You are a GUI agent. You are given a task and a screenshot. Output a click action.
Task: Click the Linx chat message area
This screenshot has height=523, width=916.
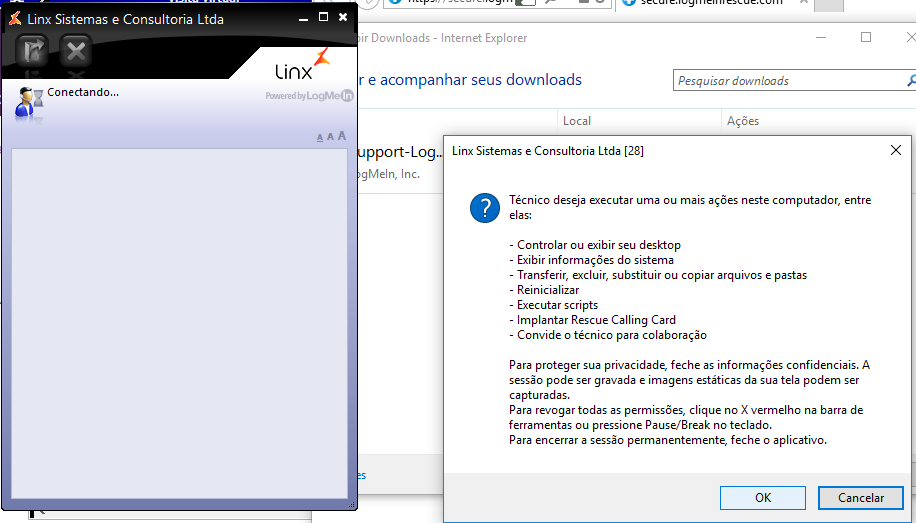pyautogui.click(x=179, y=323)
